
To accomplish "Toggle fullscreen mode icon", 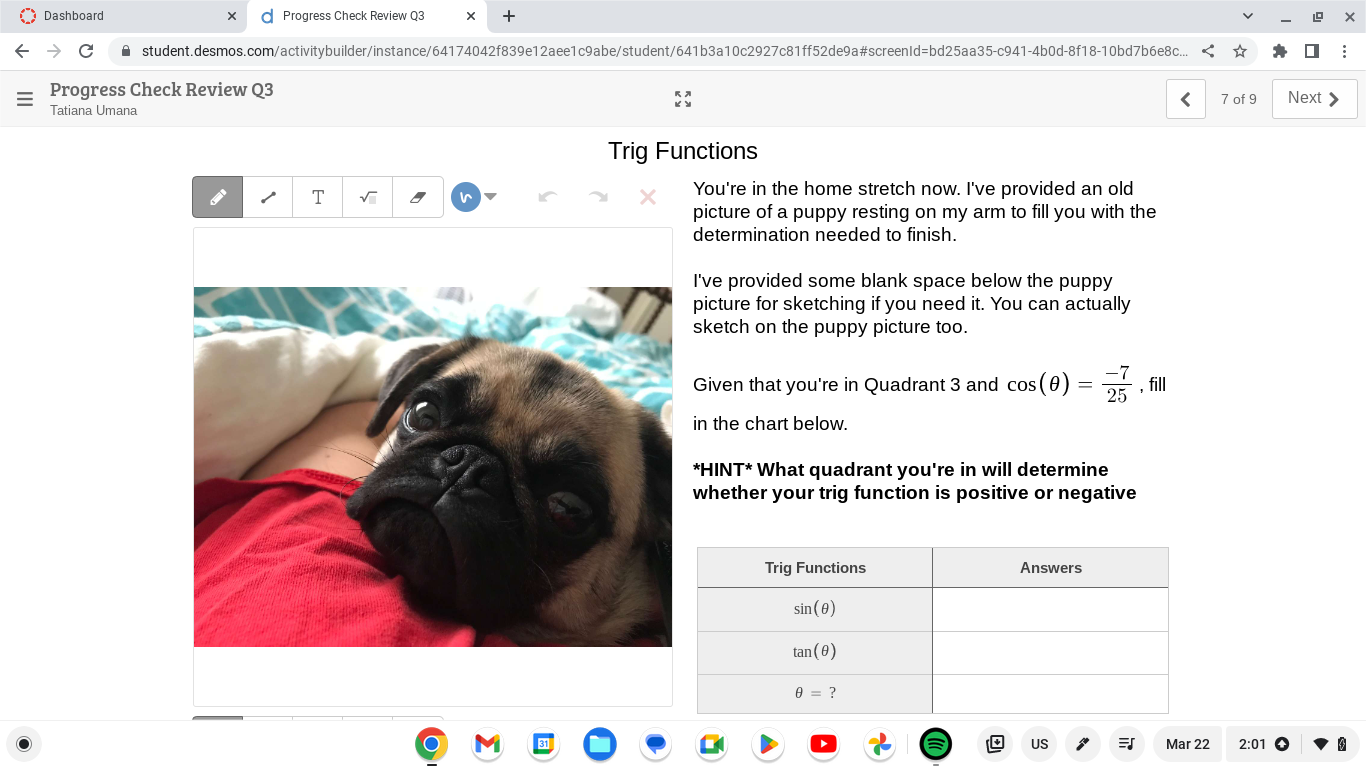I will (x=683, y=99).
